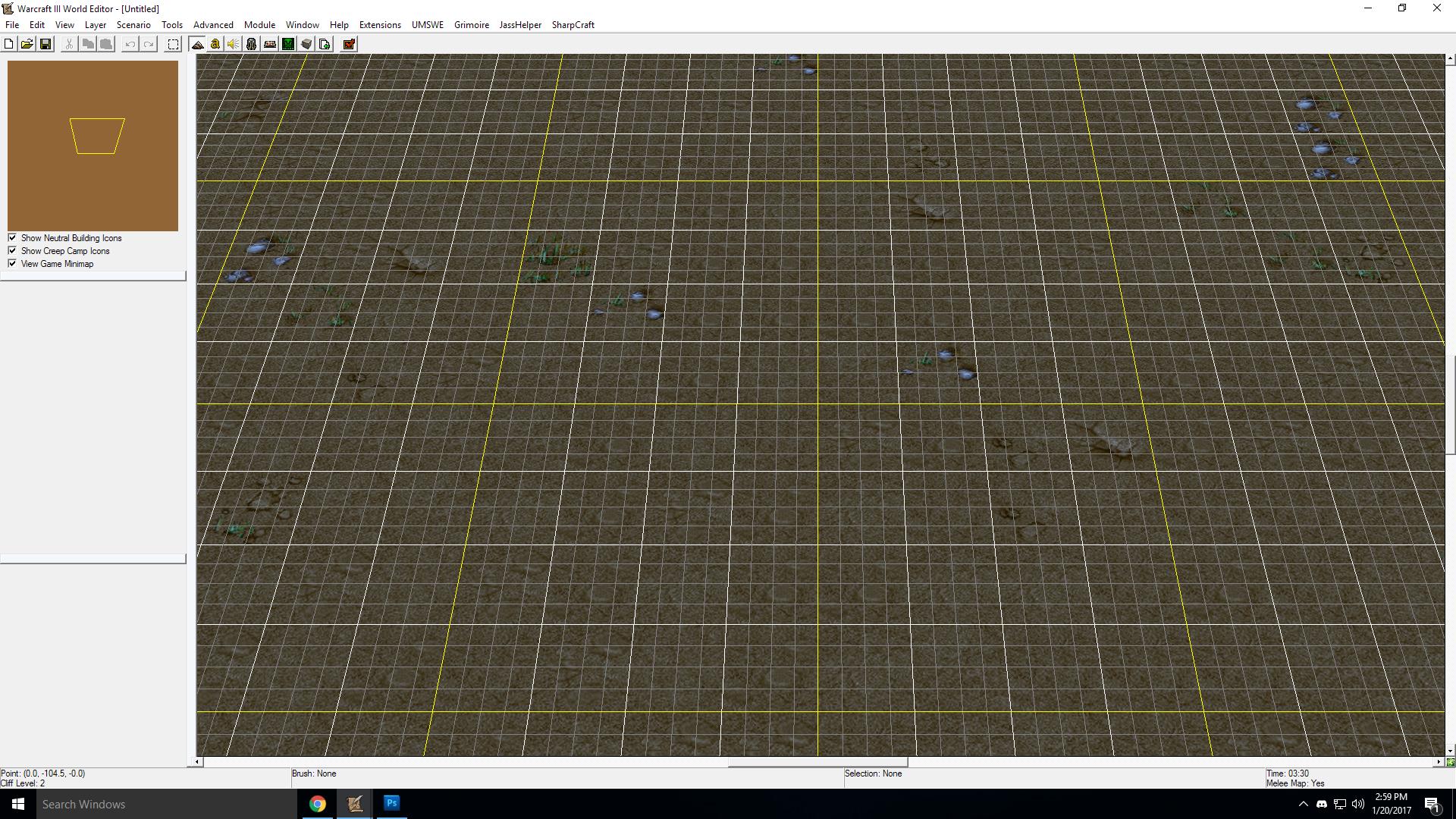Open the Help menu
1456x819 pixels.
click(x=339, y=24)
